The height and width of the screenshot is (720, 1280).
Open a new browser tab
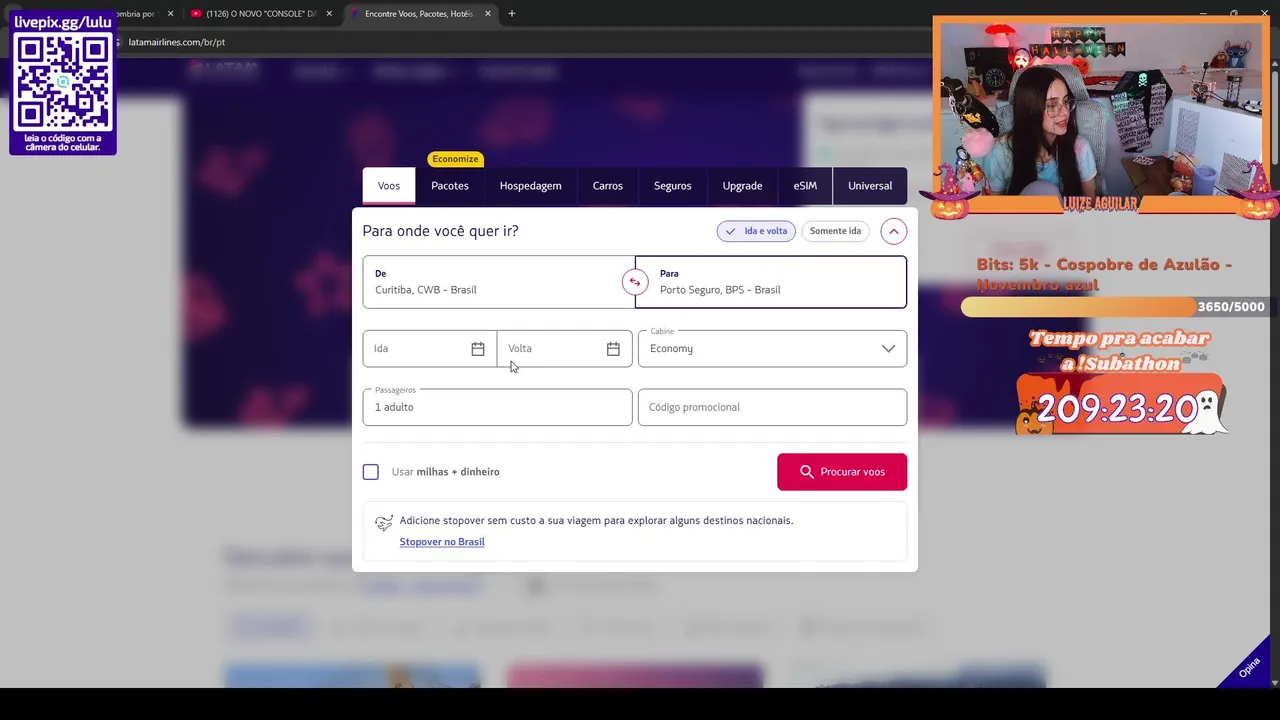coord(512,14)
